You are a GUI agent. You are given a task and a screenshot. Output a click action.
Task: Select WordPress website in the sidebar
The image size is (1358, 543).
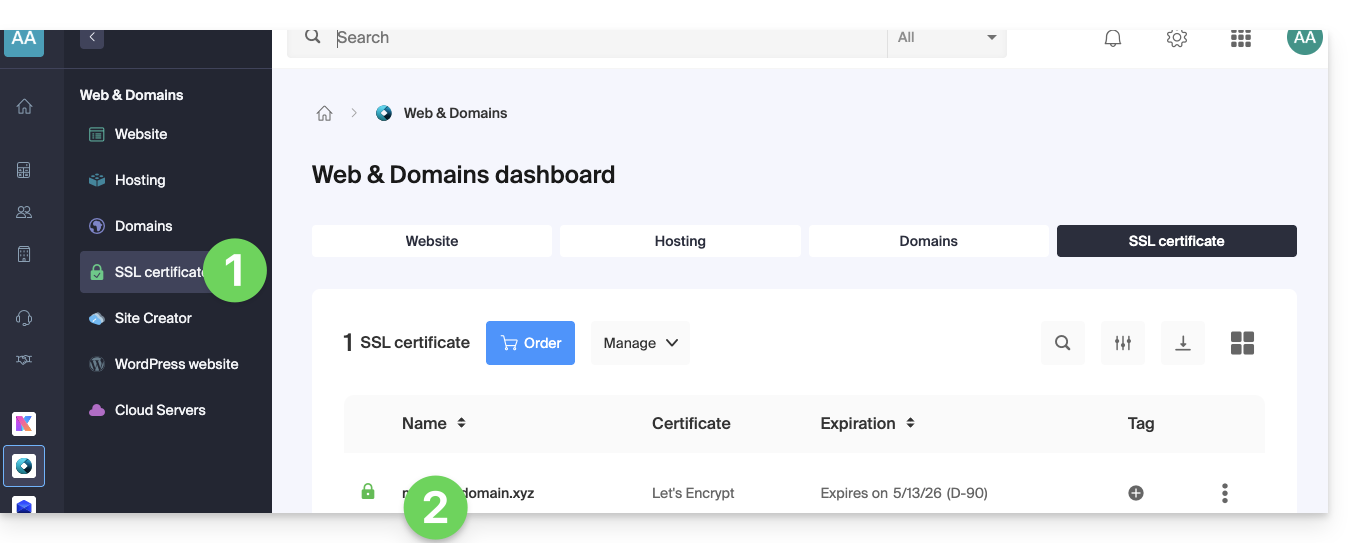[x=176, y=364]
